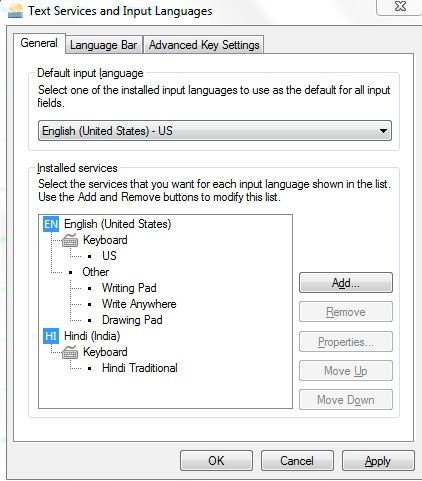The height and width of the screenshot is (481, 422).
Task: Click the Move Up button
Action: point(346,371)
